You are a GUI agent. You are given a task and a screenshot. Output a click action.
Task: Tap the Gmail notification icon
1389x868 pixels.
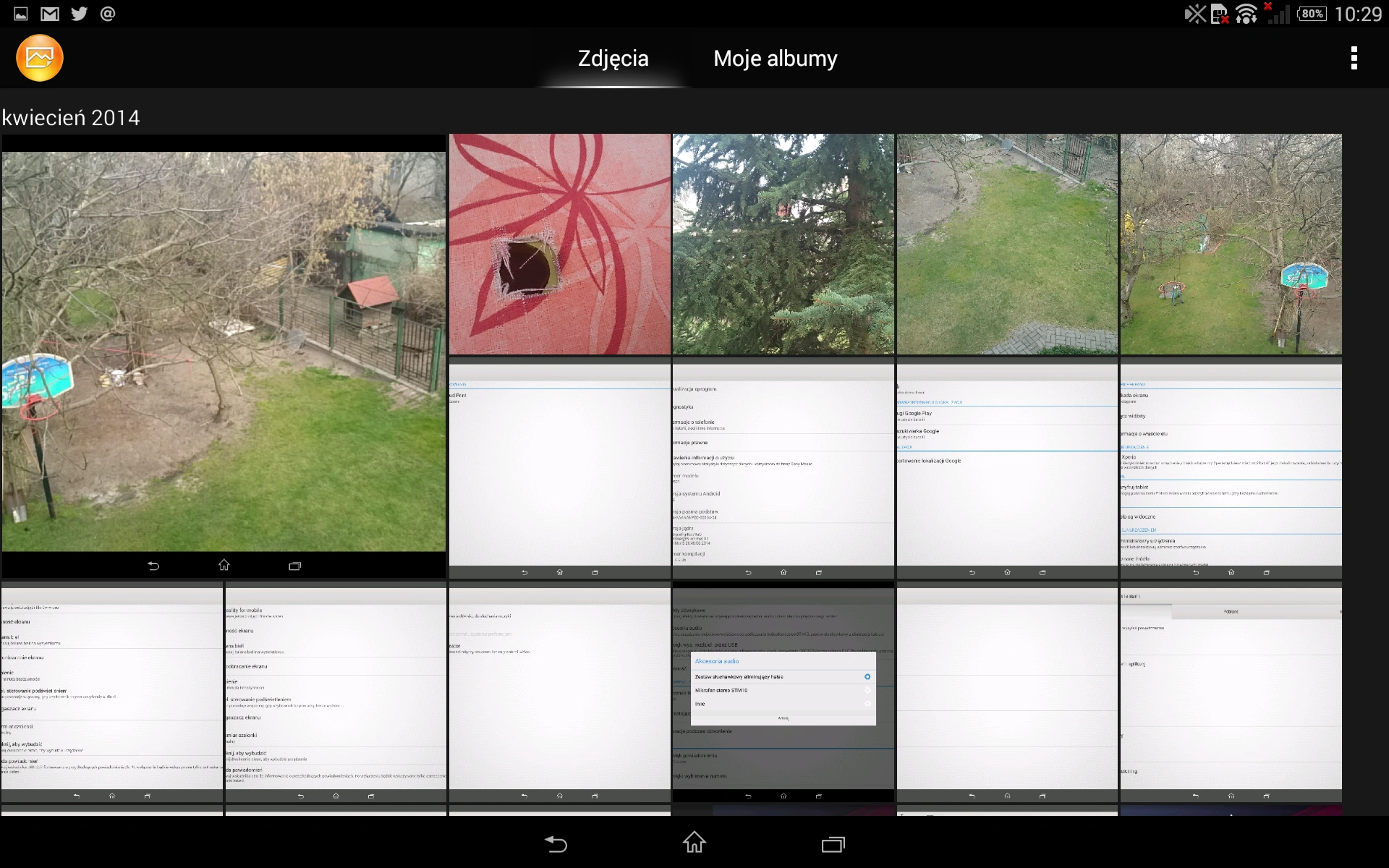[x=50, y=14]
